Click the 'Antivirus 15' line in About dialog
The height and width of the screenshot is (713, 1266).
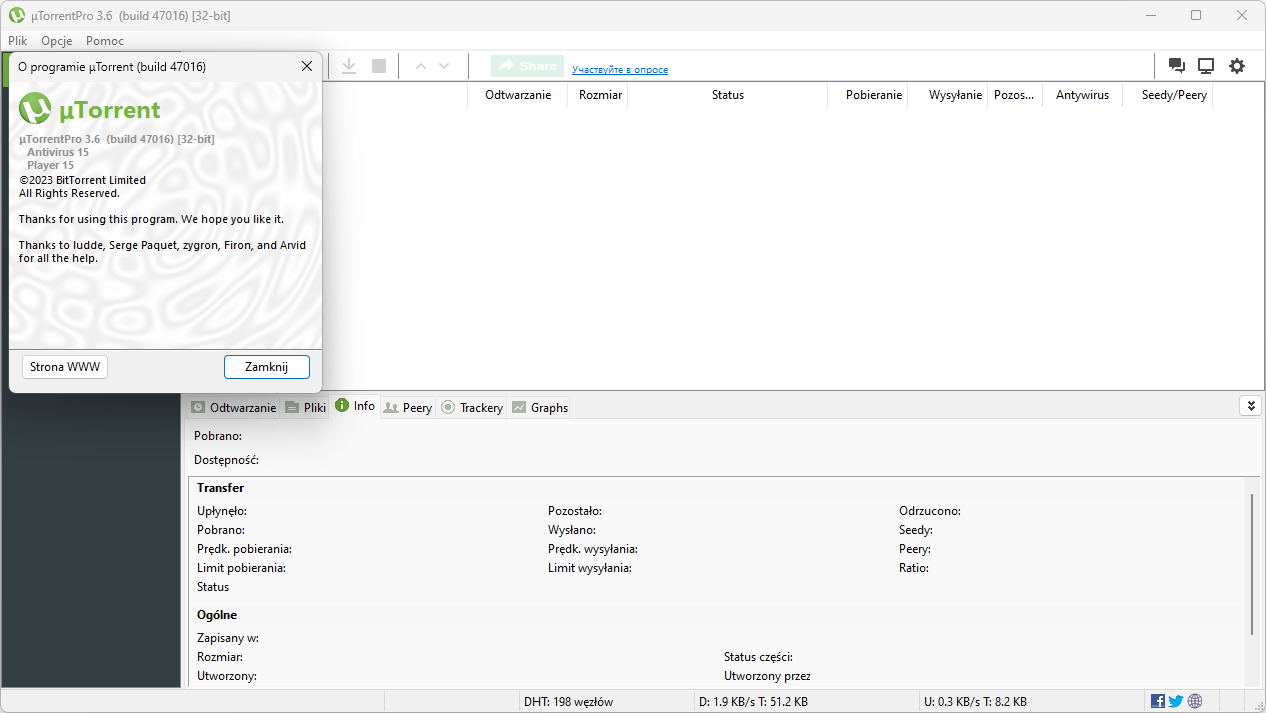pos(58,152)
